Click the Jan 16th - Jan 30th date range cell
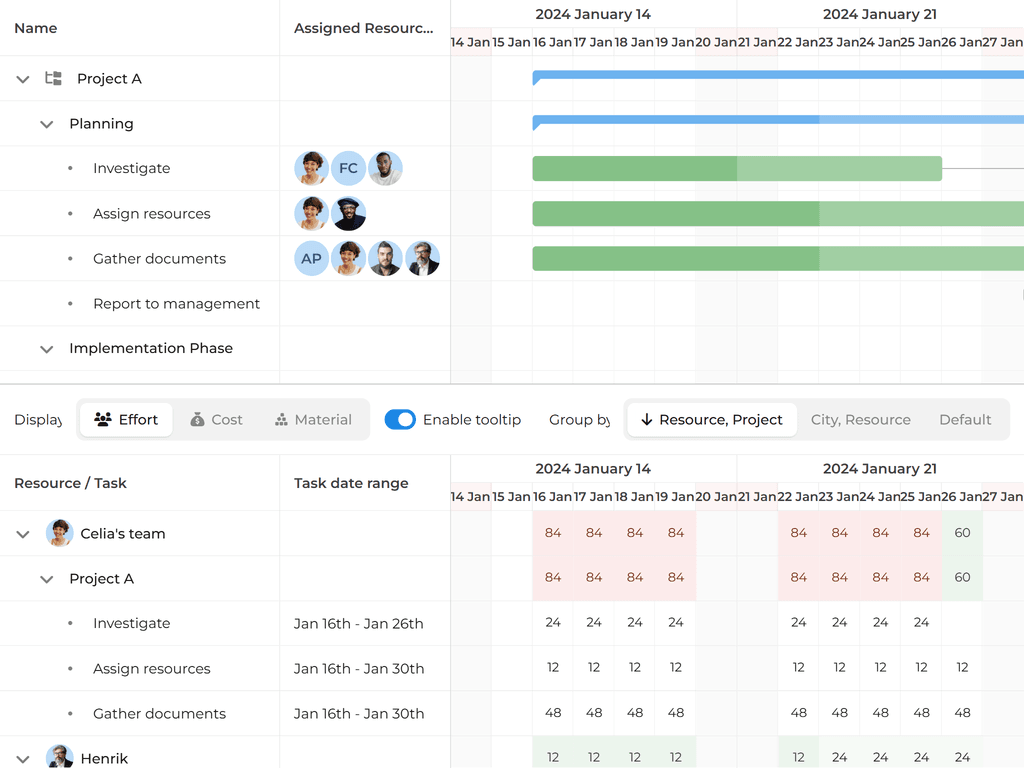Screen dimensions: 1024x768 357,668
